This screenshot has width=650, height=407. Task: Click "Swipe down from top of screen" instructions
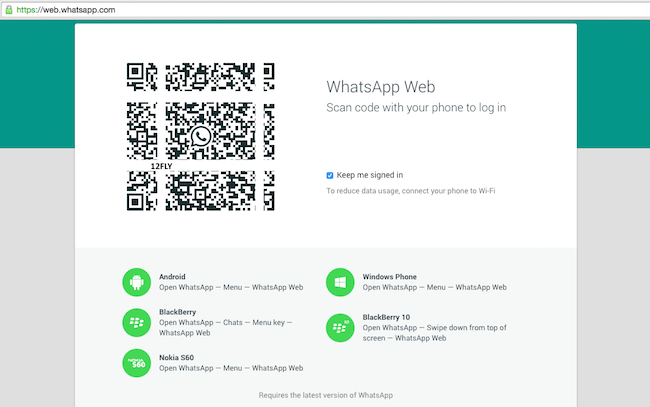click(x=434, y=333)
